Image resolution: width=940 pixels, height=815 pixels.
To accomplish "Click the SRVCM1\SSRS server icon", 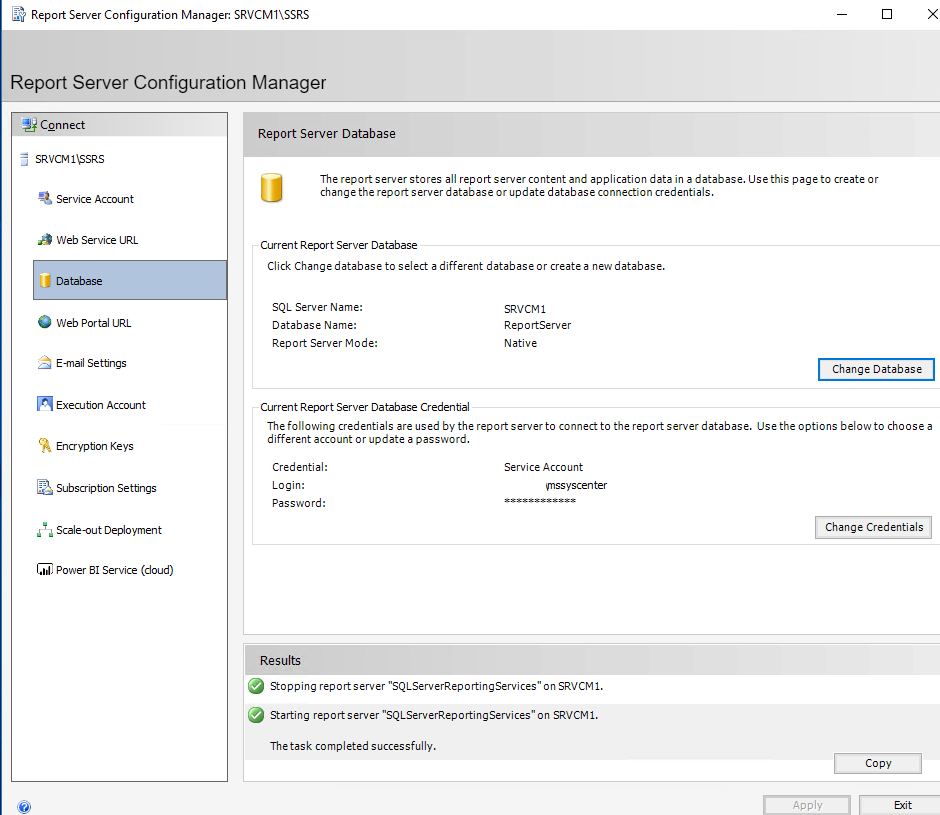I will click(x=24, y=159).
